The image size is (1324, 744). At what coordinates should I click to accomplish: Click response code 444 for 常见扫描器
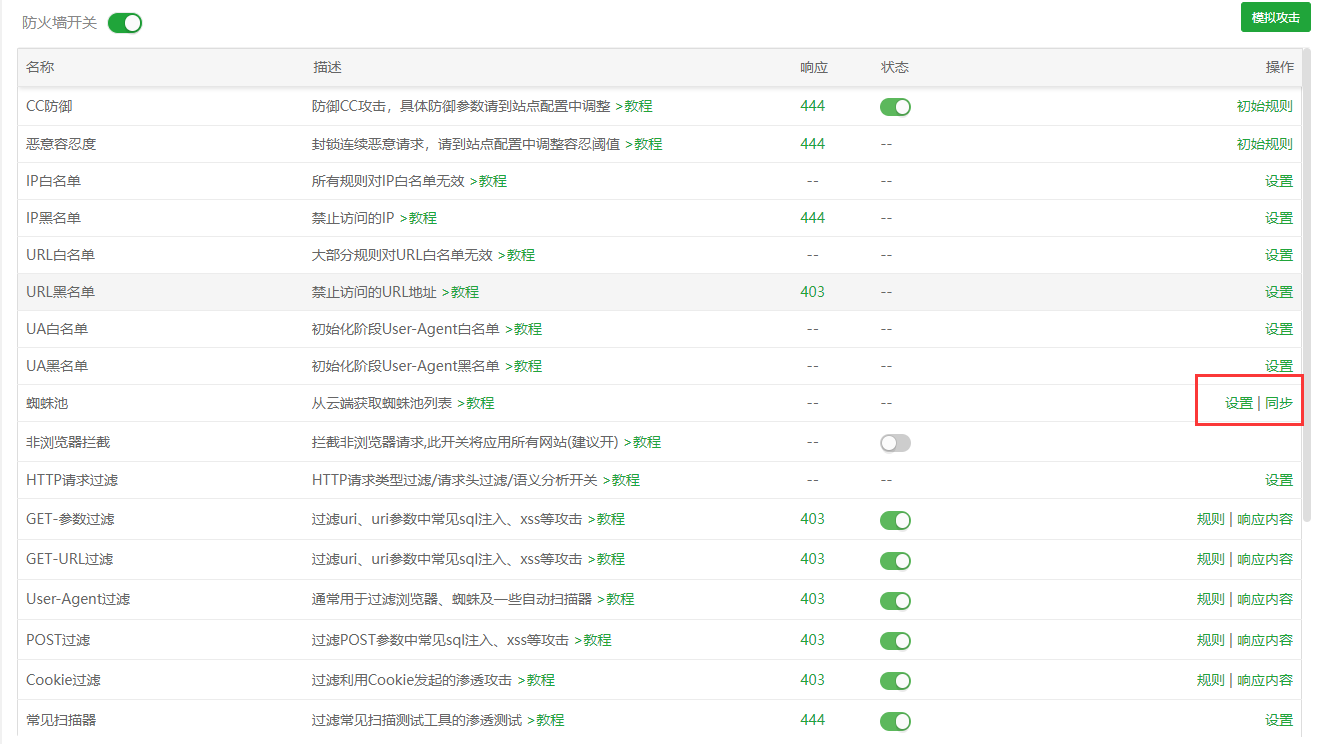point(813,720)
